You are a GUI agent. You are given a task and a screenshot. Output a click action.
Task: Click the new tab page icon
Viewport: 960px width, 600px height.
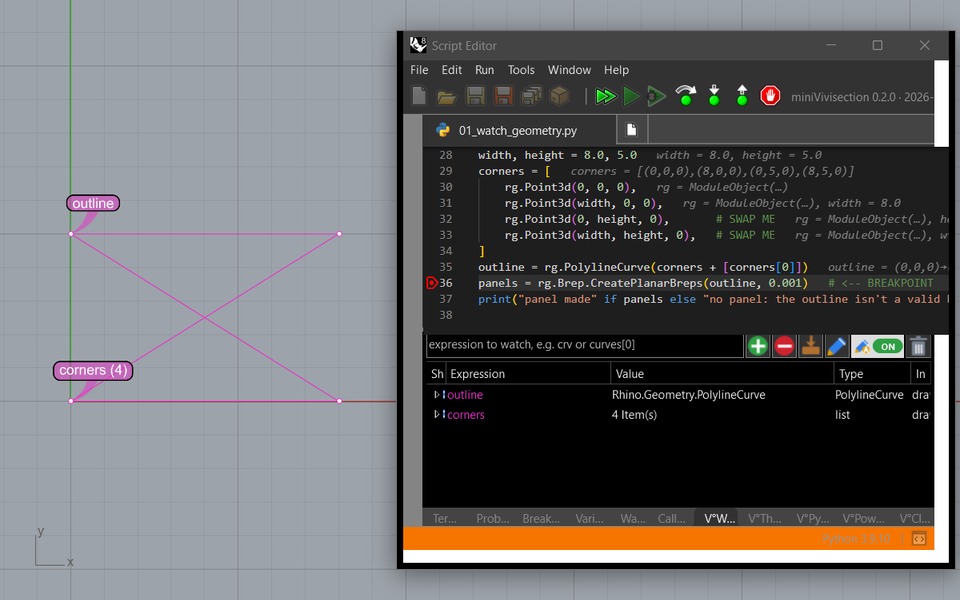[632, 130]
